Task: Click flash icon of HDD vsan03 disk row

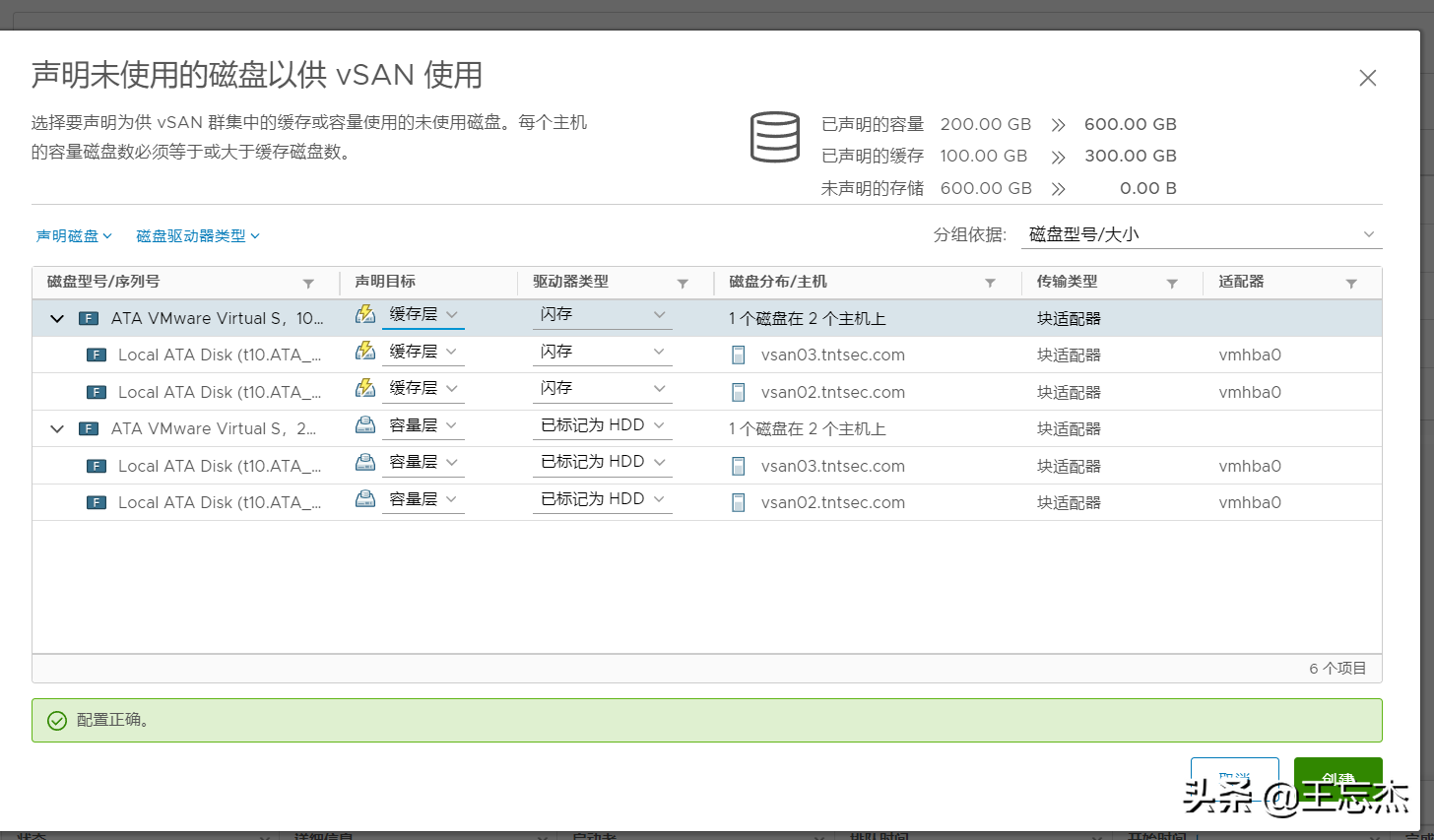Action: coord(97,466)
